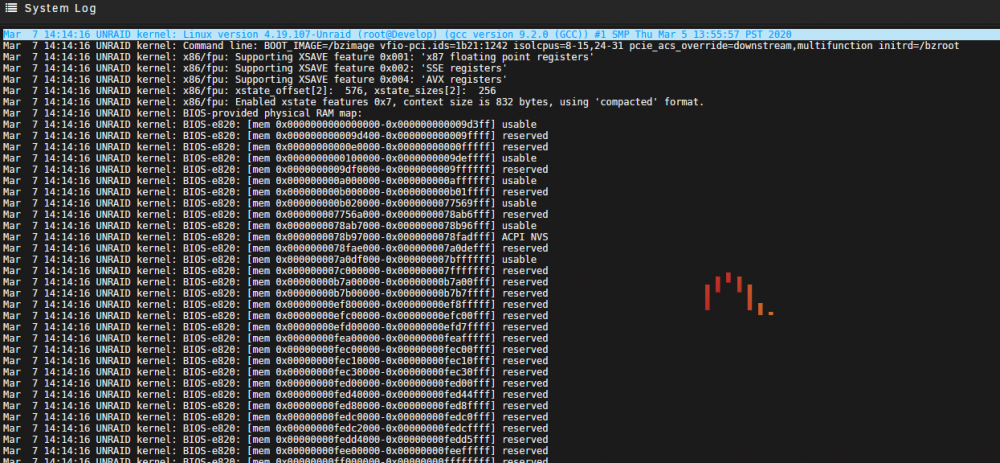The width and height of the screenshot is (1000, 463).
Task: Select the reserved range starting 0x000000007756a000
Action: 276,214
